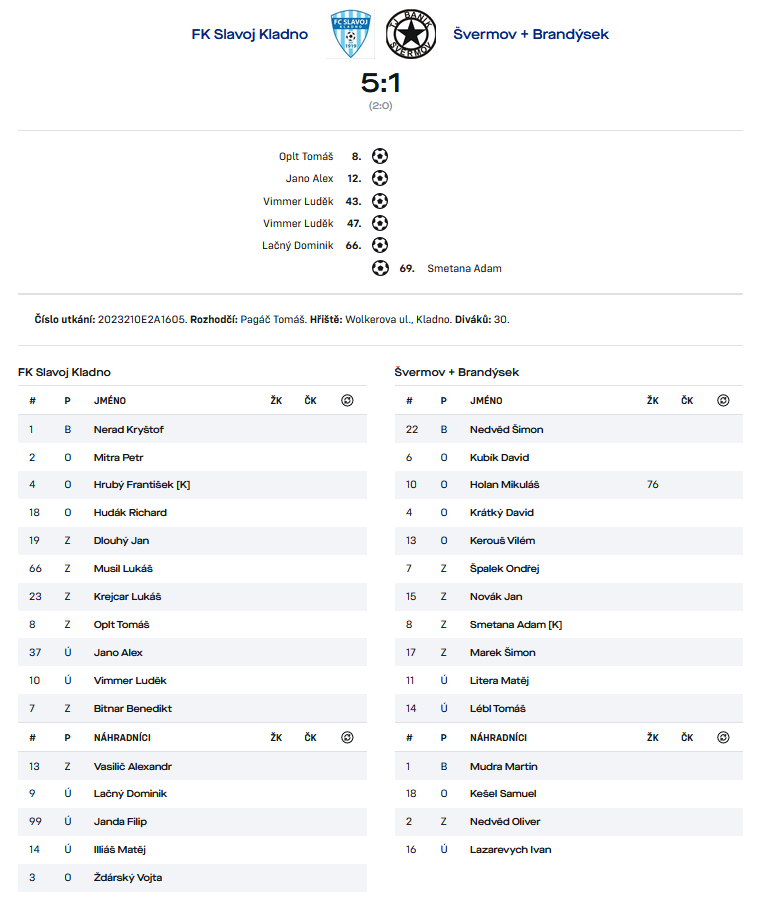Screen dimensions: 763x899
Task: Click Holan Mikuláš yellow card minute 76
Action: pos(652,484)
